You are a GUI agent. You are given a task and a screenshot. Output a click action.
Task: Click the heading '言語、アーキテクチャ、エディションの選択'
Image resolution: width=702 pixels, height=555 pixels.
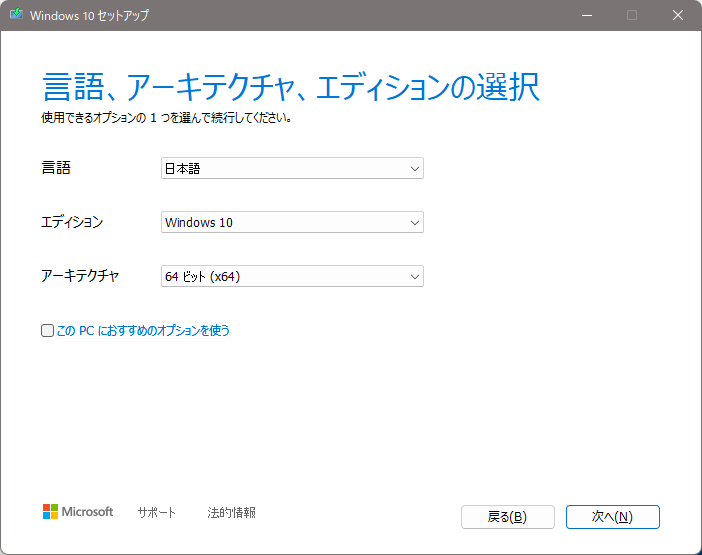click(291, 87)
